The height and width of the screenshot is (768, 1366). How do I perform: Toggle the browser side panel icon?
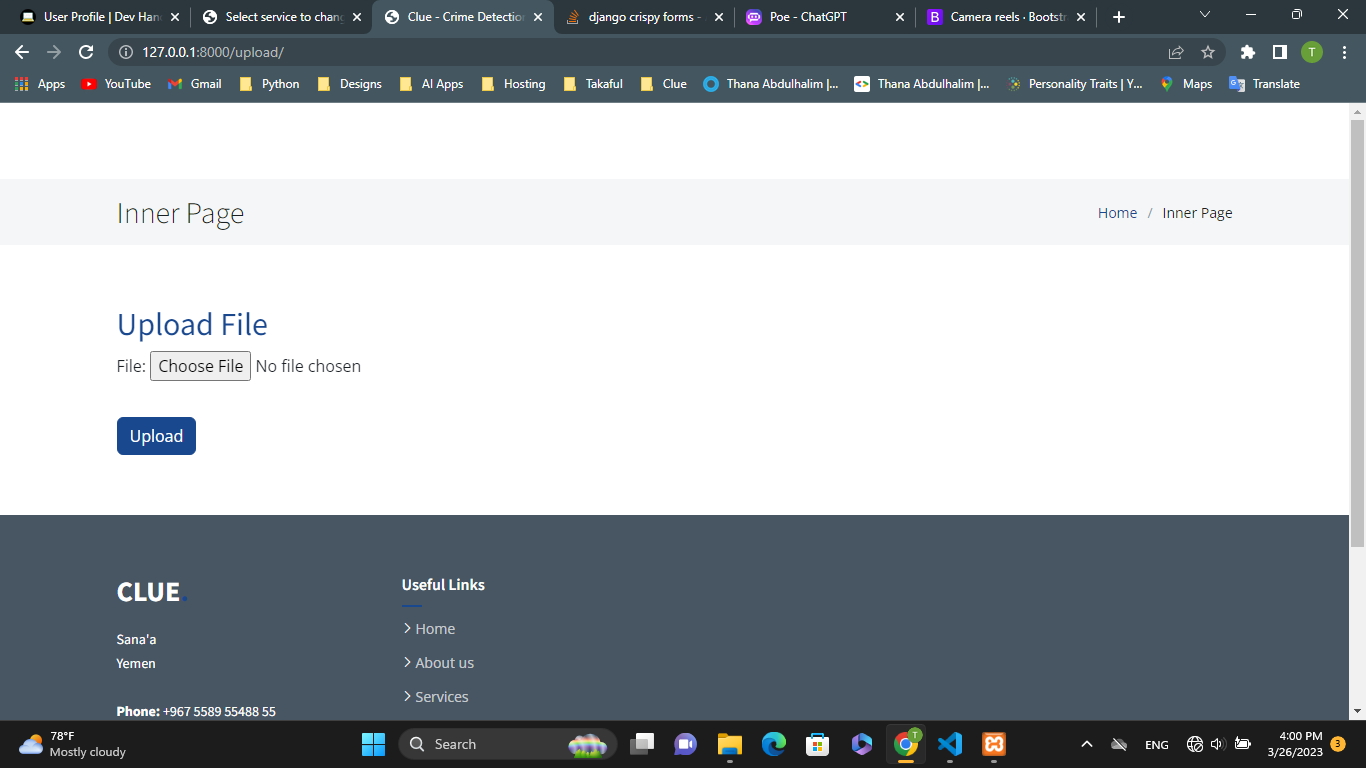click(x=1279, y=52)
